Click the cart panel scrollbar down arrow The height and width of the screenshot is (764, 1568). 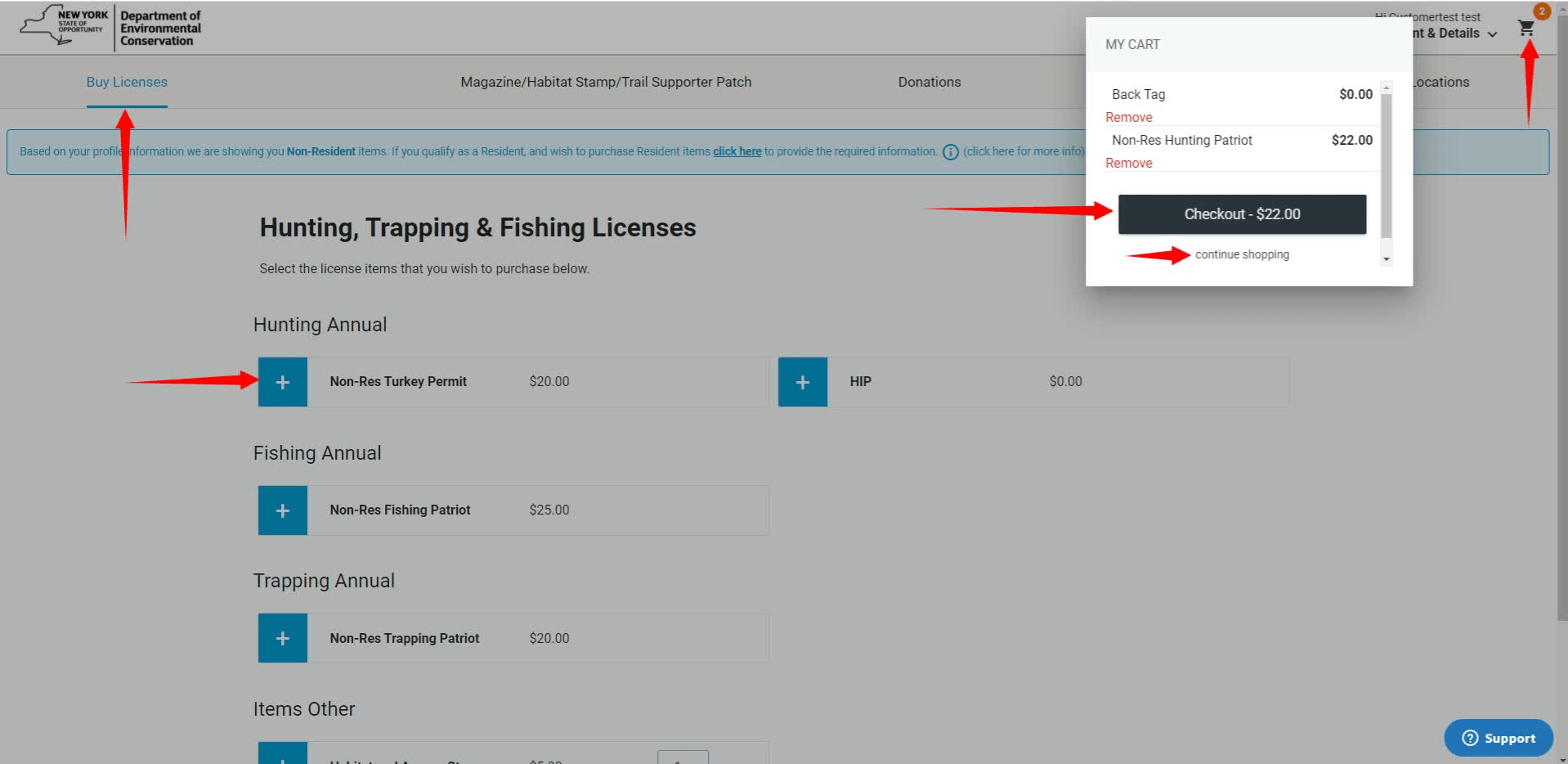pos(1385,259)
